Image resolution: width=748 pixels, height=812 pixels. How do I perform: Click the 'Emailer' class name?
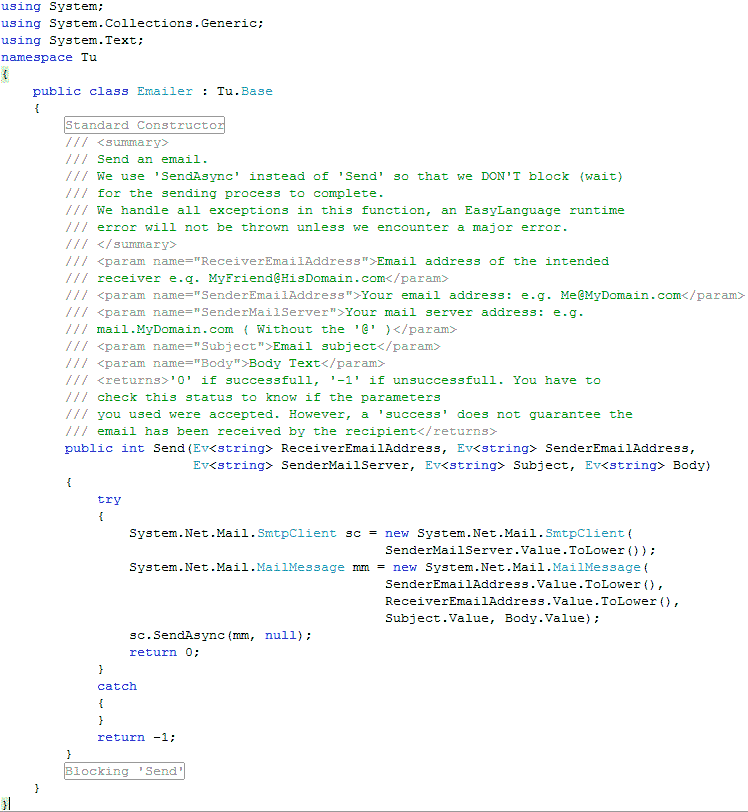pyautogui.click(x=165, y=92)
